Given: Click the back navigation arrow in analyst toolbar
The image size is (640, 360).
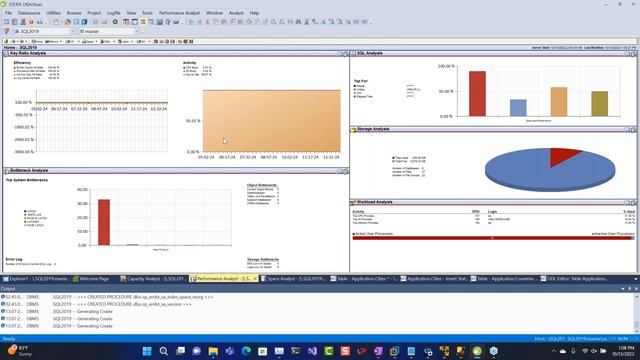Looking at the screenshot, I should click(14, 41).
